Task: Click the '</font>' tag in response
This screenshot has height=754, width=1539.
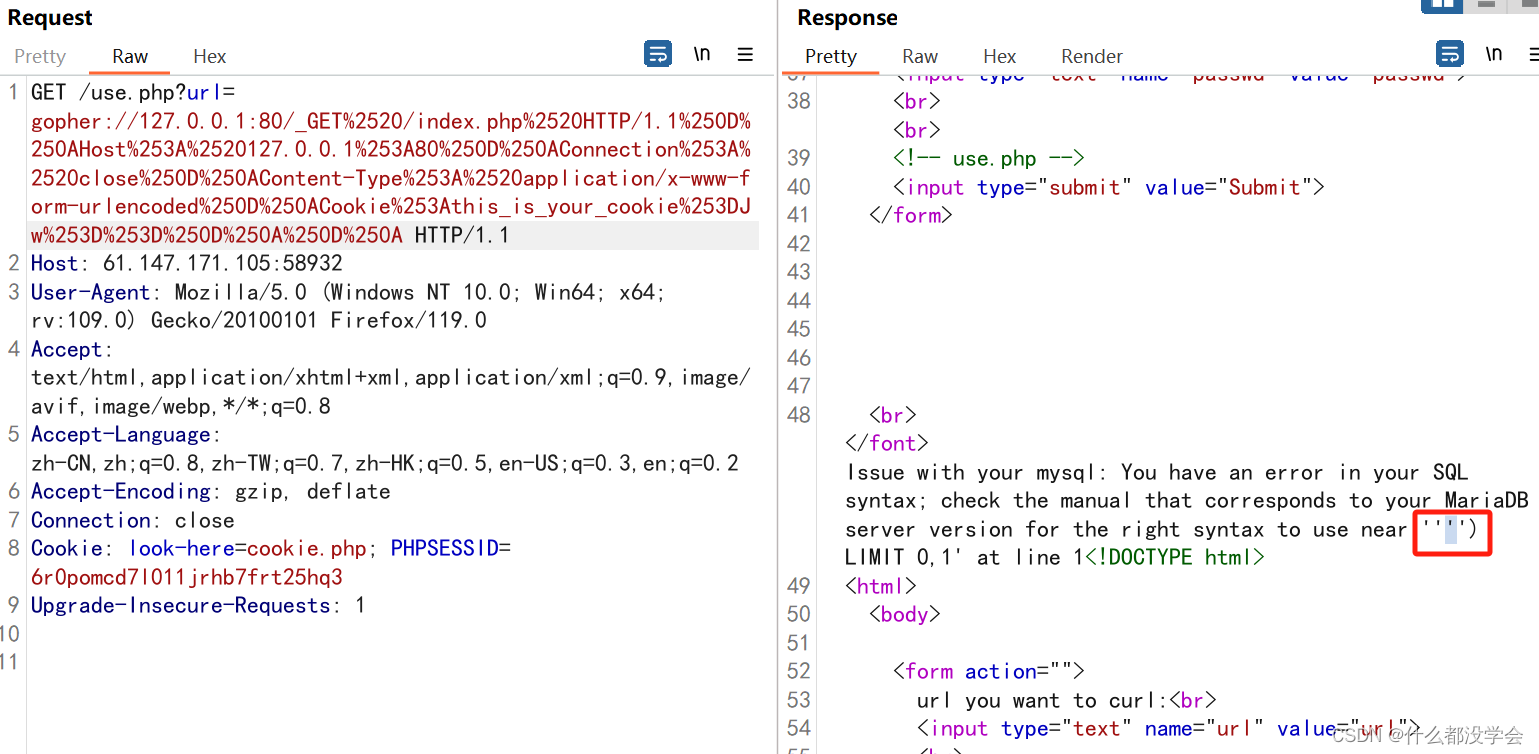Action: 887,443
